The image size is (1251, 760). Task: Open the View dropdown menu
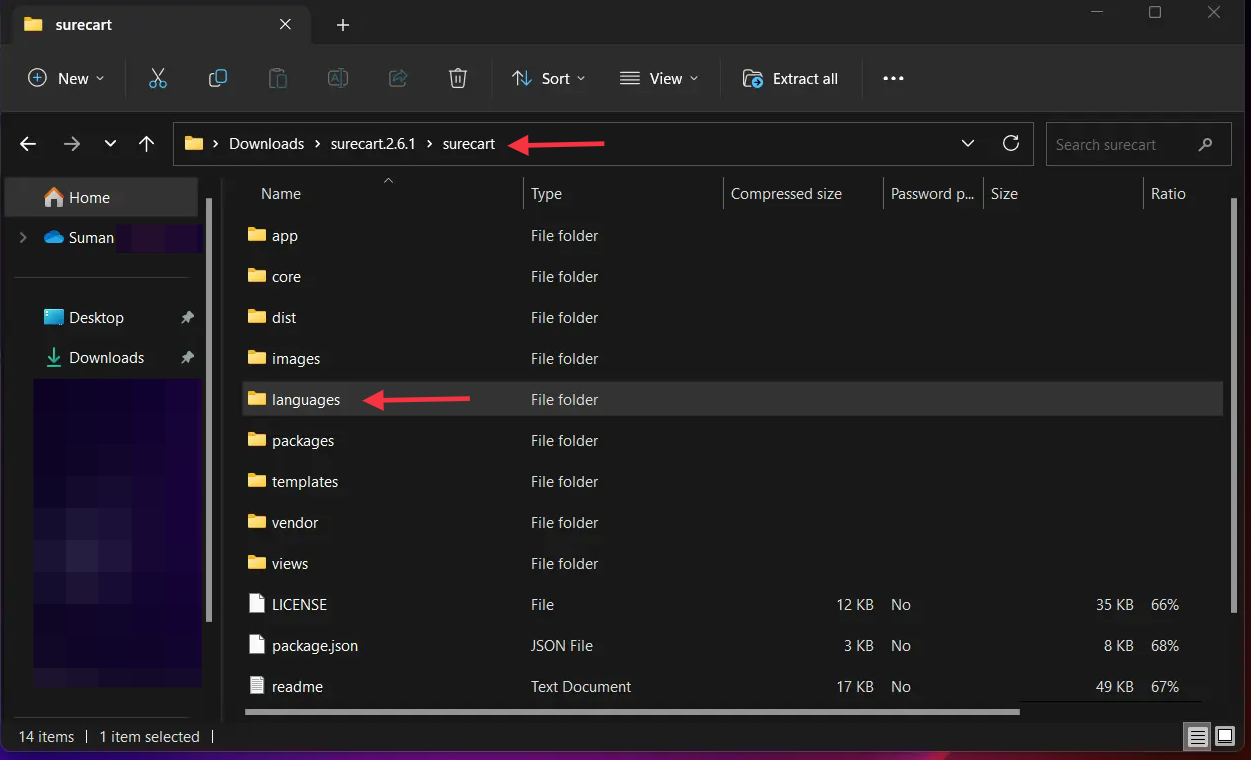pyautogui.click(x=659, y=78)
